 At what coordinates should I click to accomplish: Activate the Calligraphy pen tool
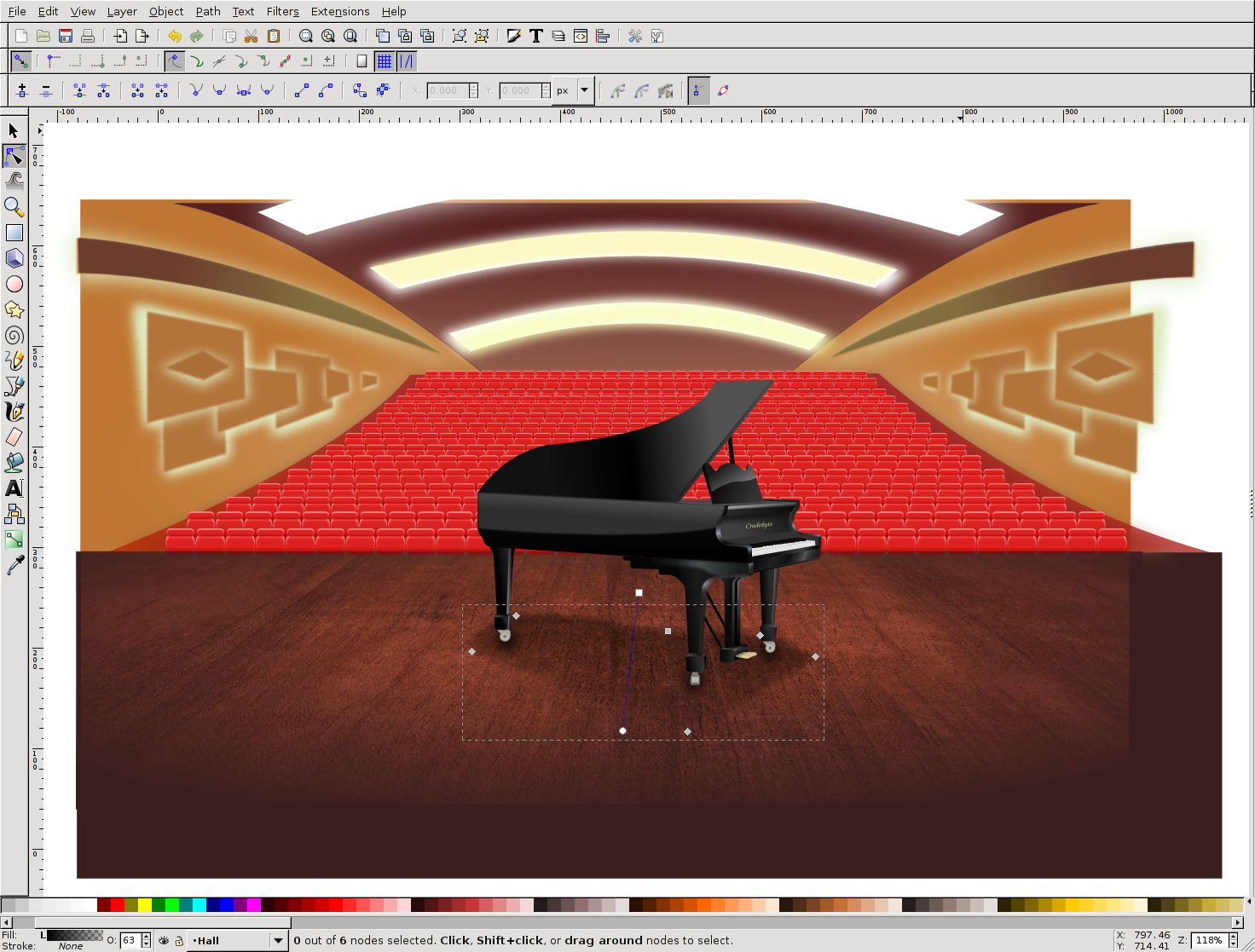click(14, 412)
